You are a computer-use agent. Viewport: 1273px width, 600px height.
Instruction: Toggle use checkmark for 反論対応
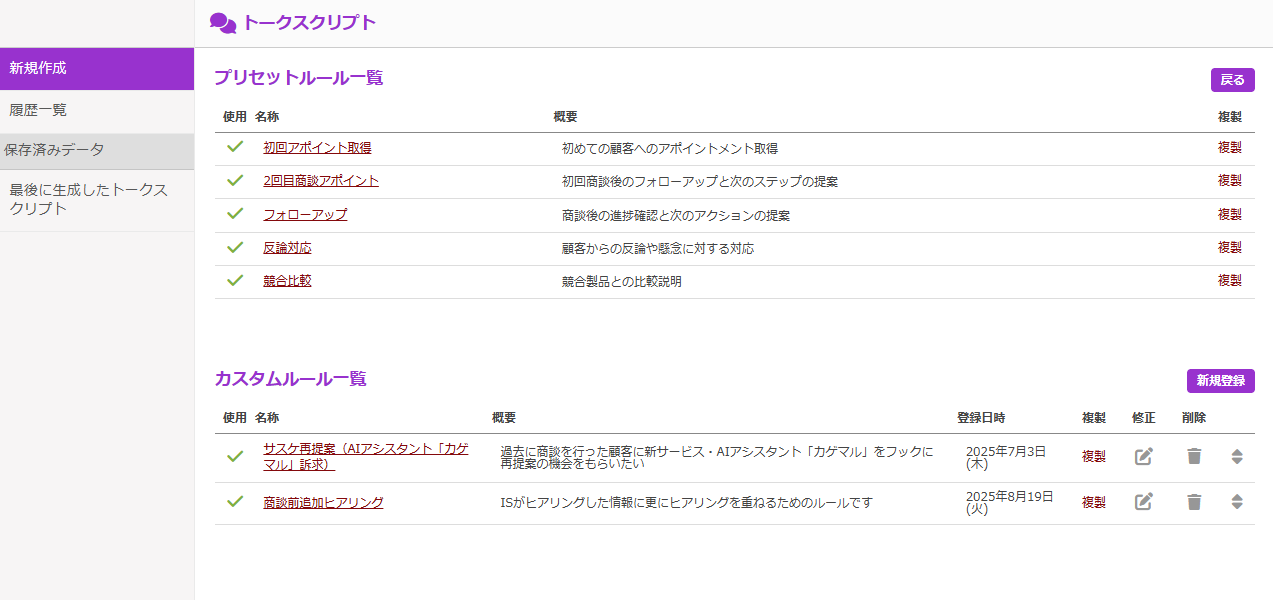pos(235,247)
